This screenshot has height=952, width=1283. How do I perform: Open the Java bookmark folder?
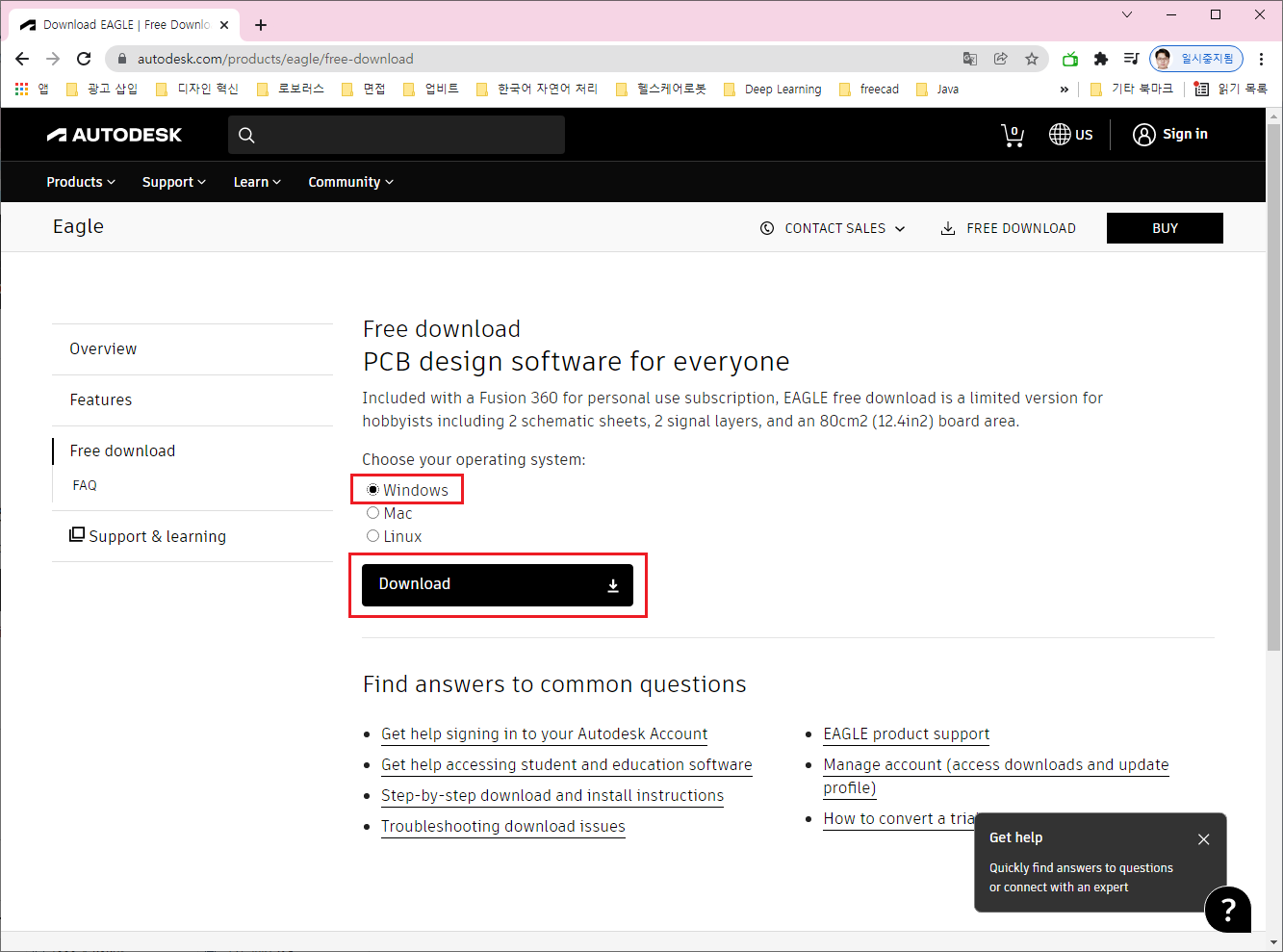[937, 89]
